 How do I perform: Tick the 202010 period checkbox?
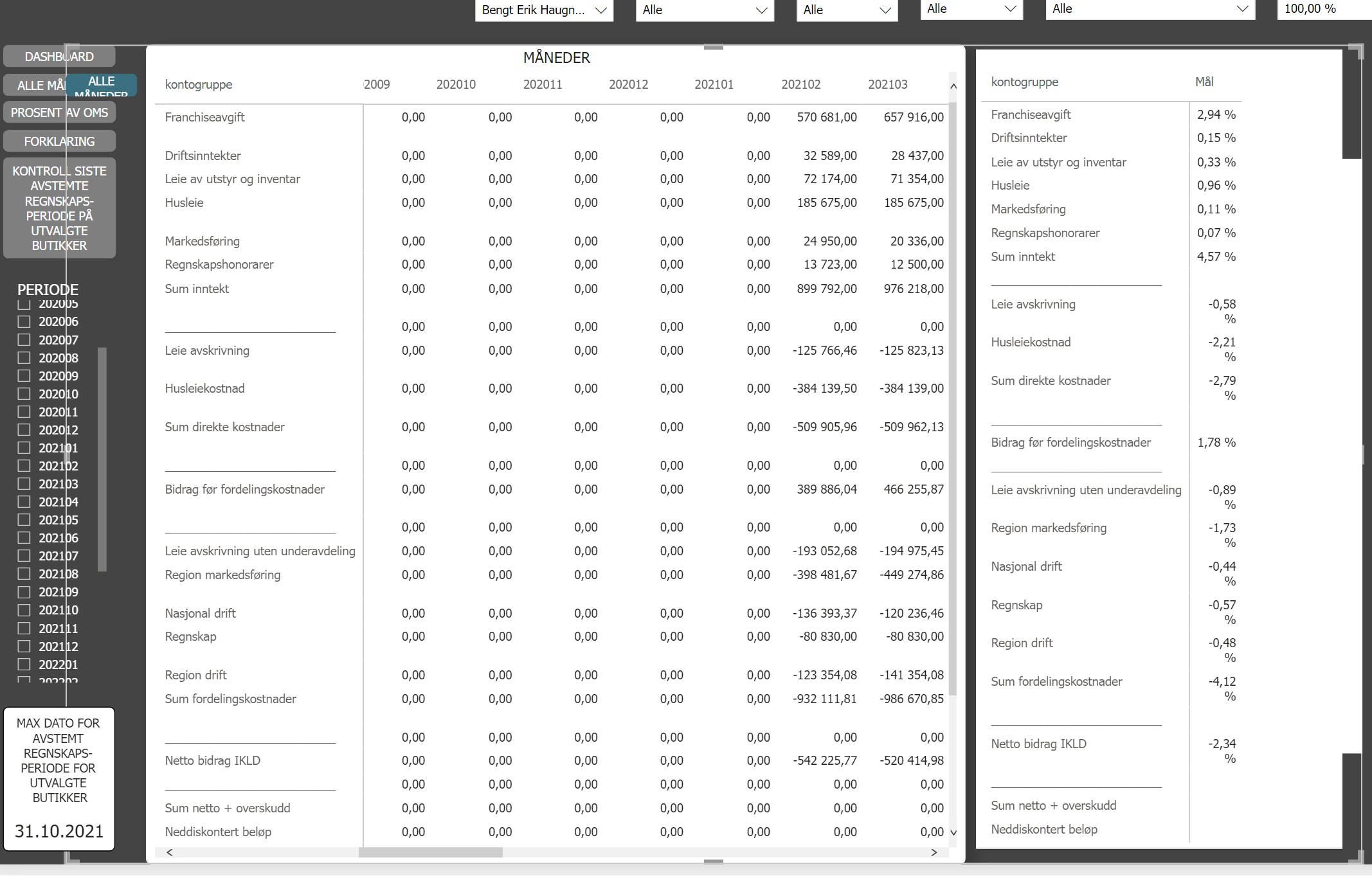pos(24,394)
